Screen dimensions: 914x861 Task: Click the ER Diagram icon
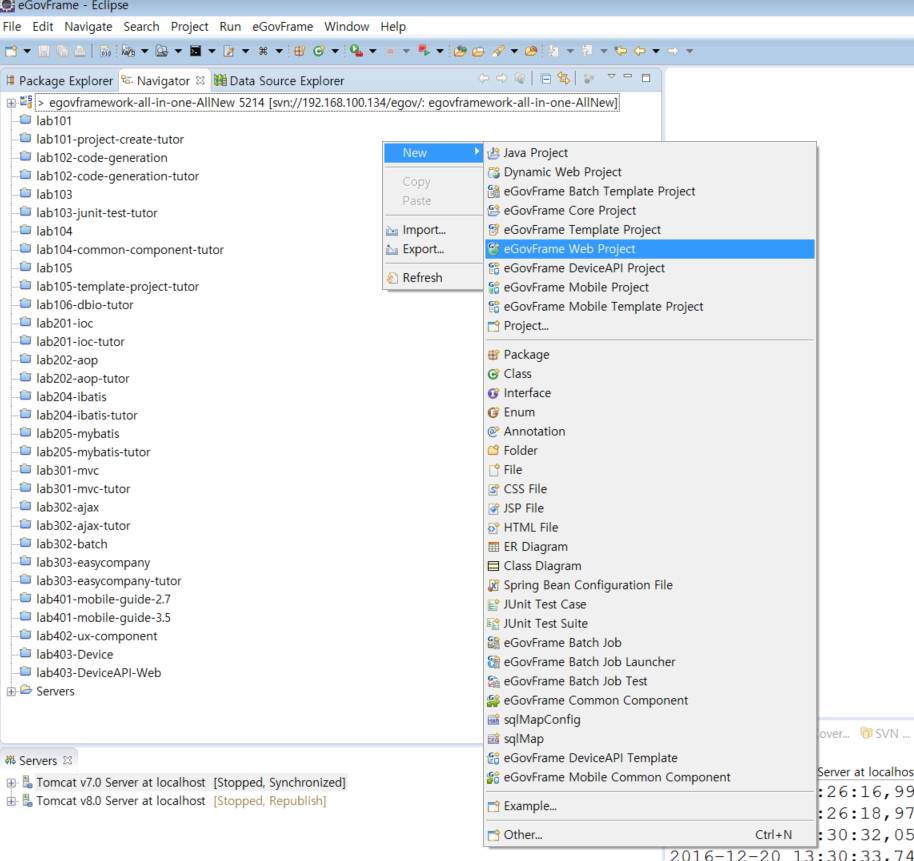[x=493, y=547]
